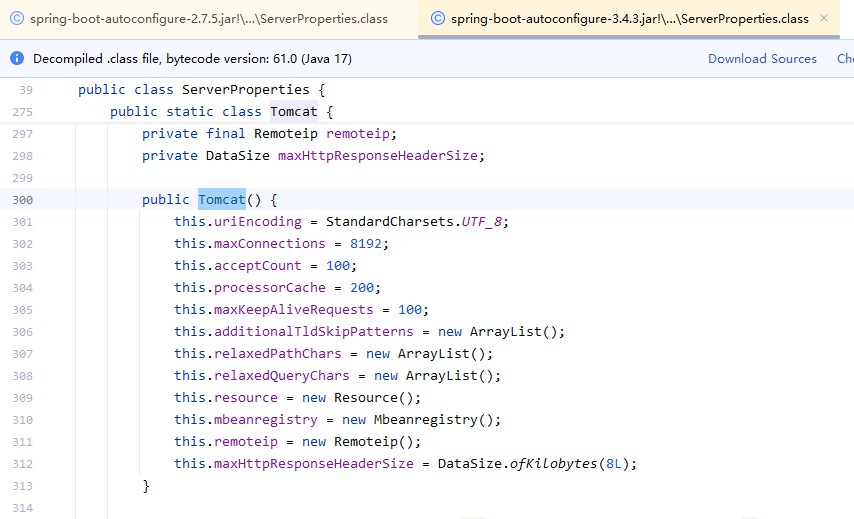
Task: Click 'uriEncoding' on line 301
Action: coord(258,222)
